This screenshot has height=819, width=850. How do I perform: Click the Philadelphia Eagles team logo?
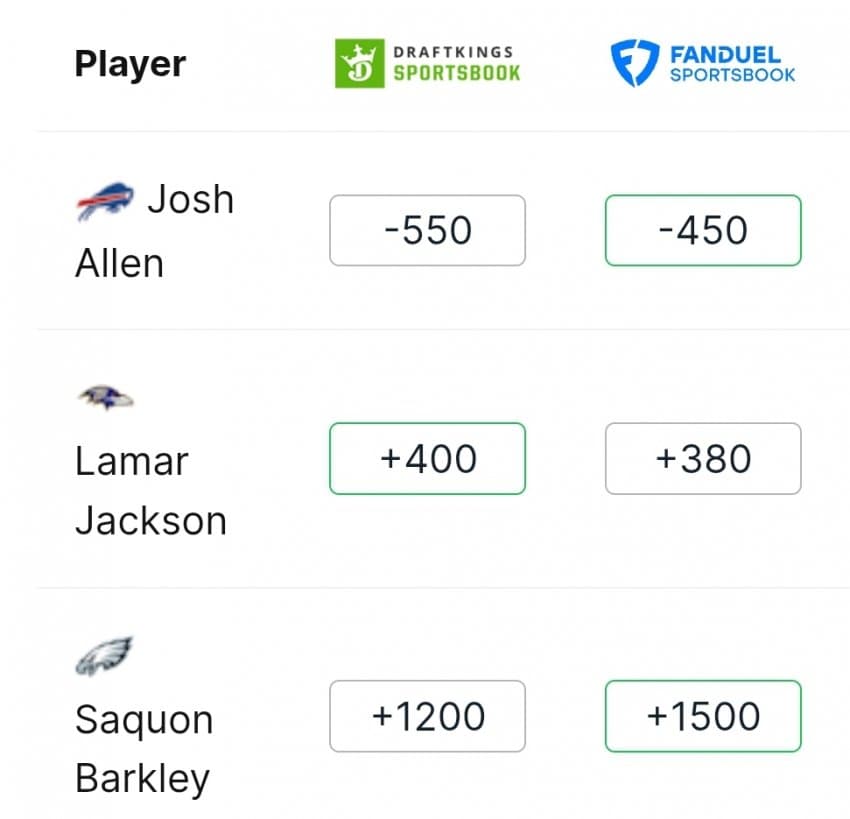pos(105,656)
